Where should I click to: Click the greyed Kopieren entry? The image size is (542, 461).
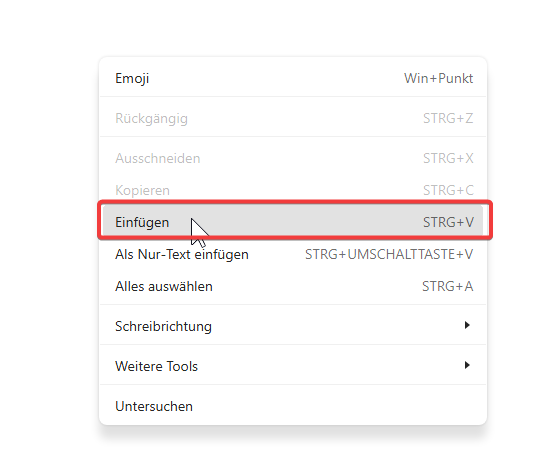coord(293,190)
